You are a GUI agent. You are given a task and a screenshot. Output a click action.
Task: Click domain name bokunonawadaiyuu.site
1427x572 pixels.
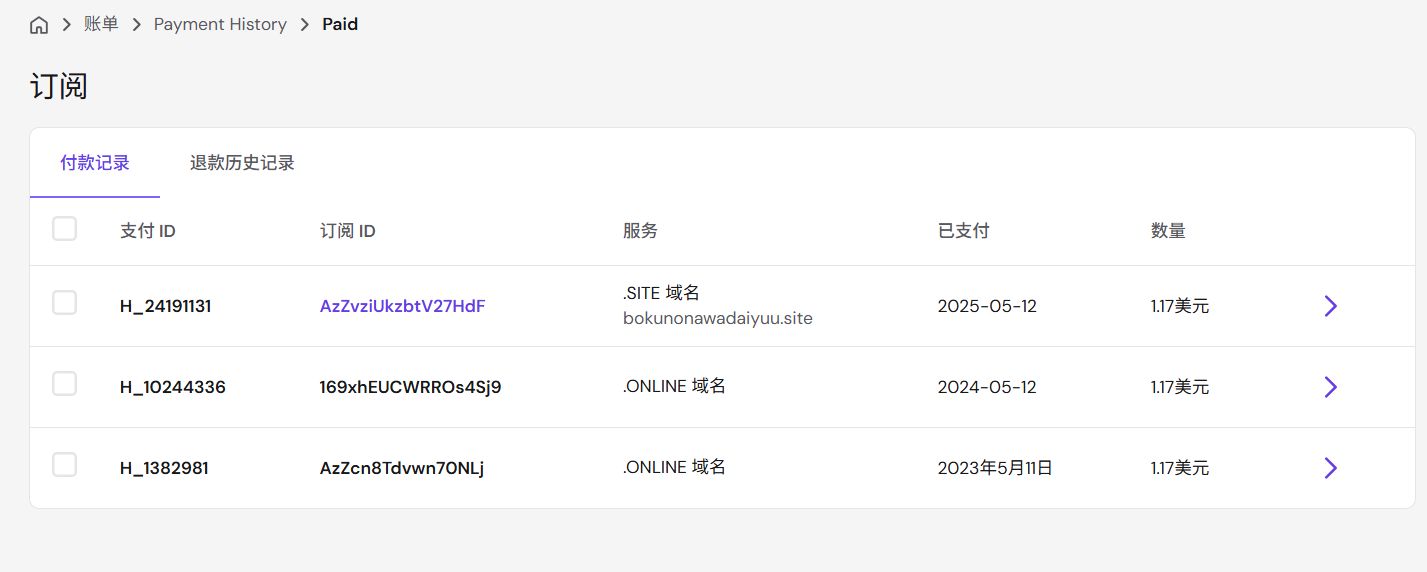[x=718, y=319]
